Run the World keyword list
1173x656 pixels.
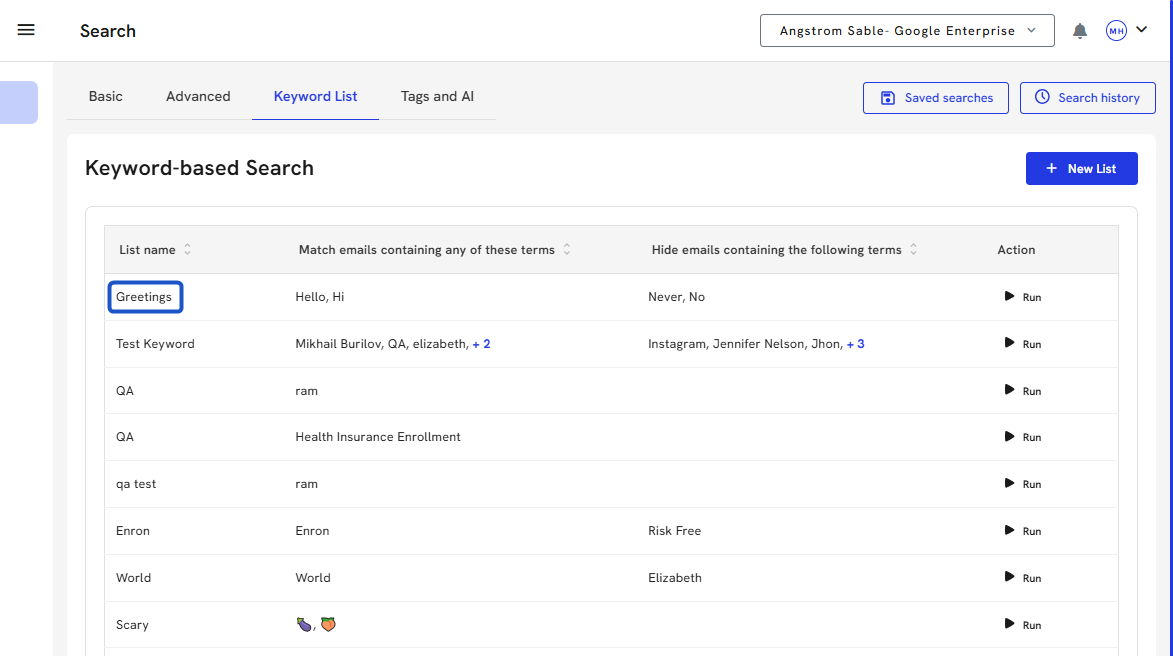pos(1022,578)
